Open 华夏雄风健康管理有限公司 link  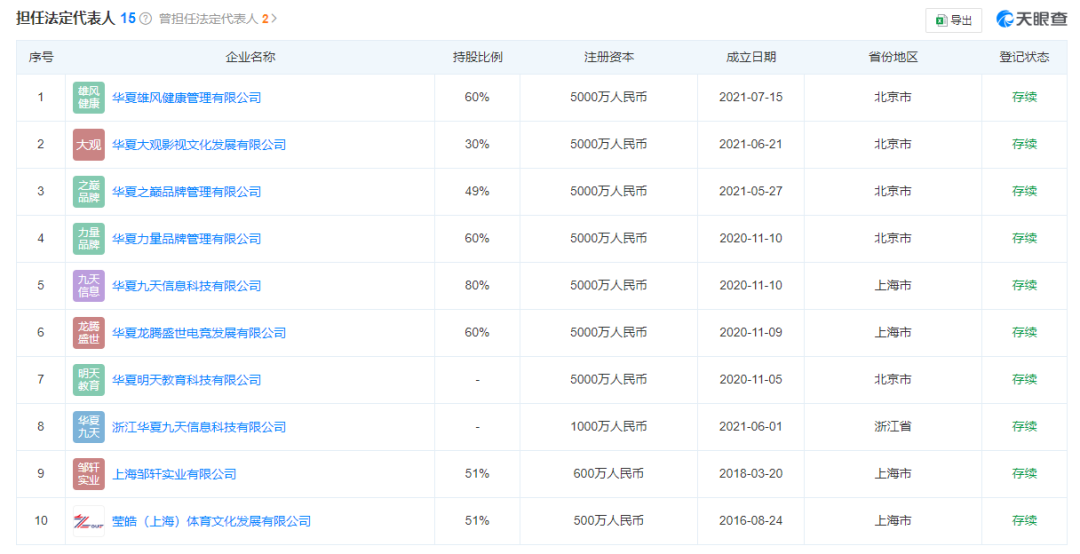tap(187, 98)
